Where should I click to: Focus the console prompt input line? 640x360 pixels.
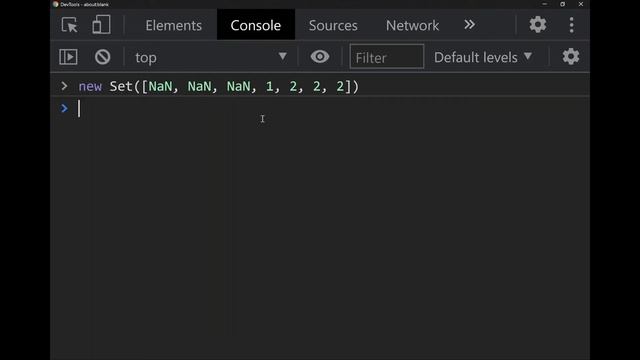coord(320,109)
